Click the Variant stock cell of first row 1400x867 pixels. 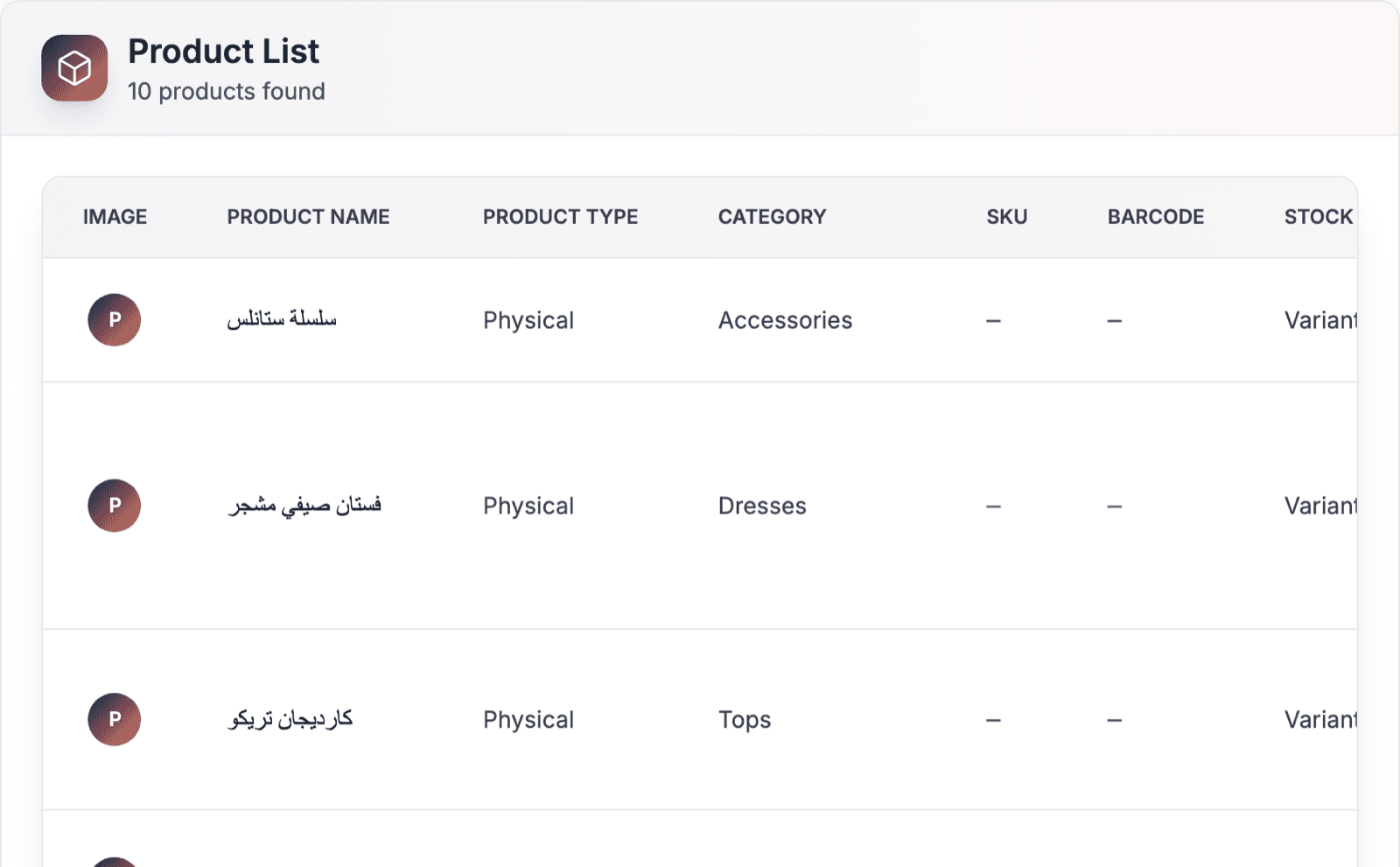tap(1320, 320)
